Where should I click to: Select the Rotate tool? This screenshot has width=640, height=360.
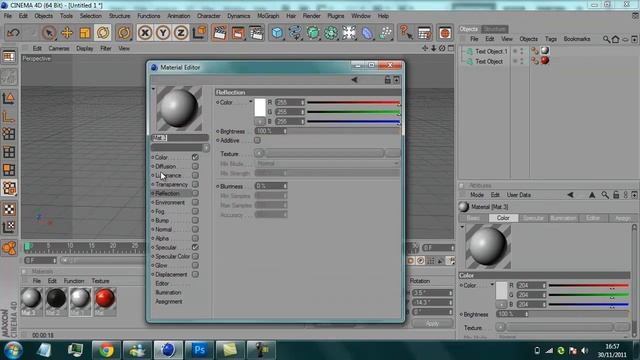click(103, 33)
